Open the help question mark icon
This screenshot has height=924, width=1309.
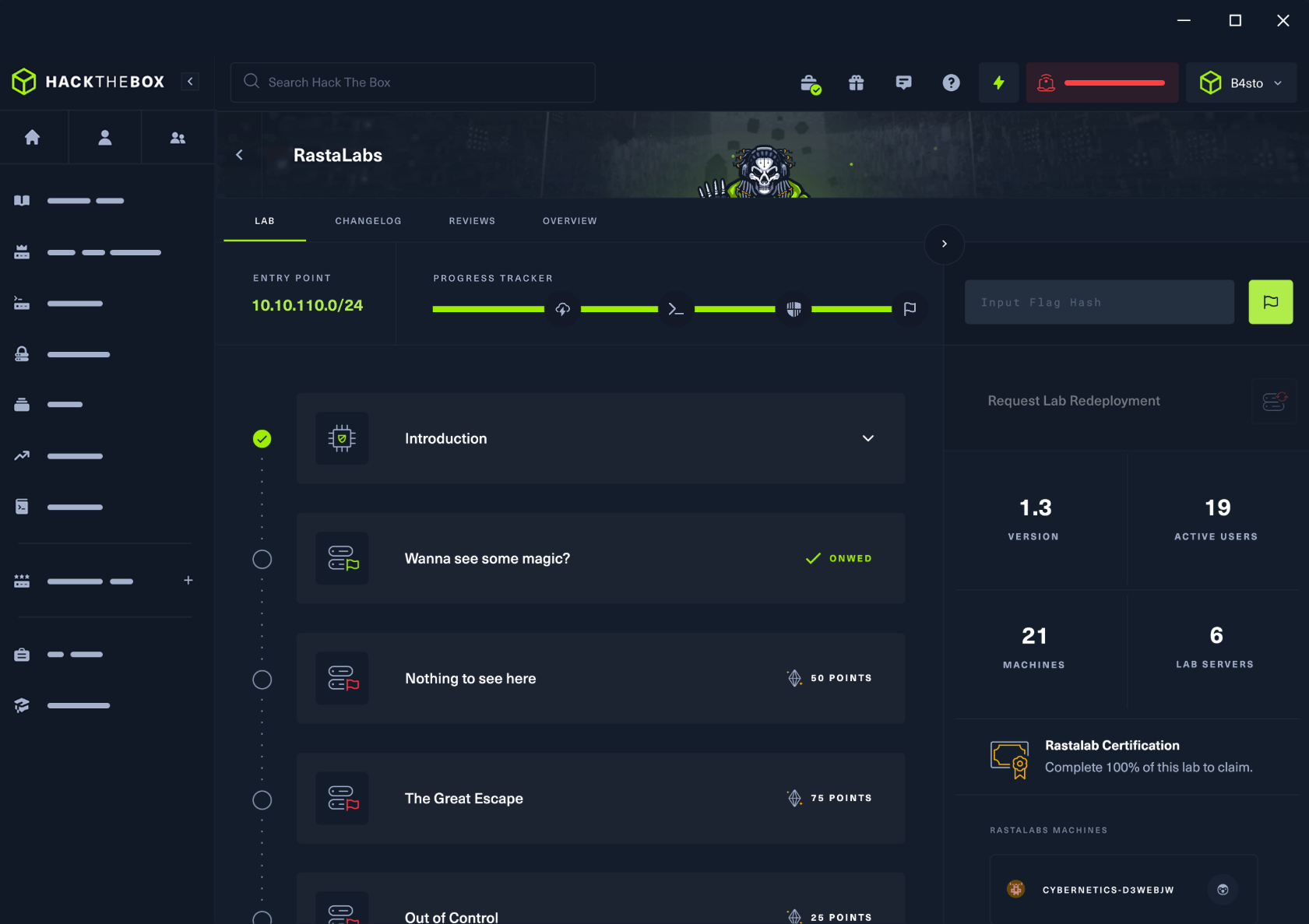(951, 83)
